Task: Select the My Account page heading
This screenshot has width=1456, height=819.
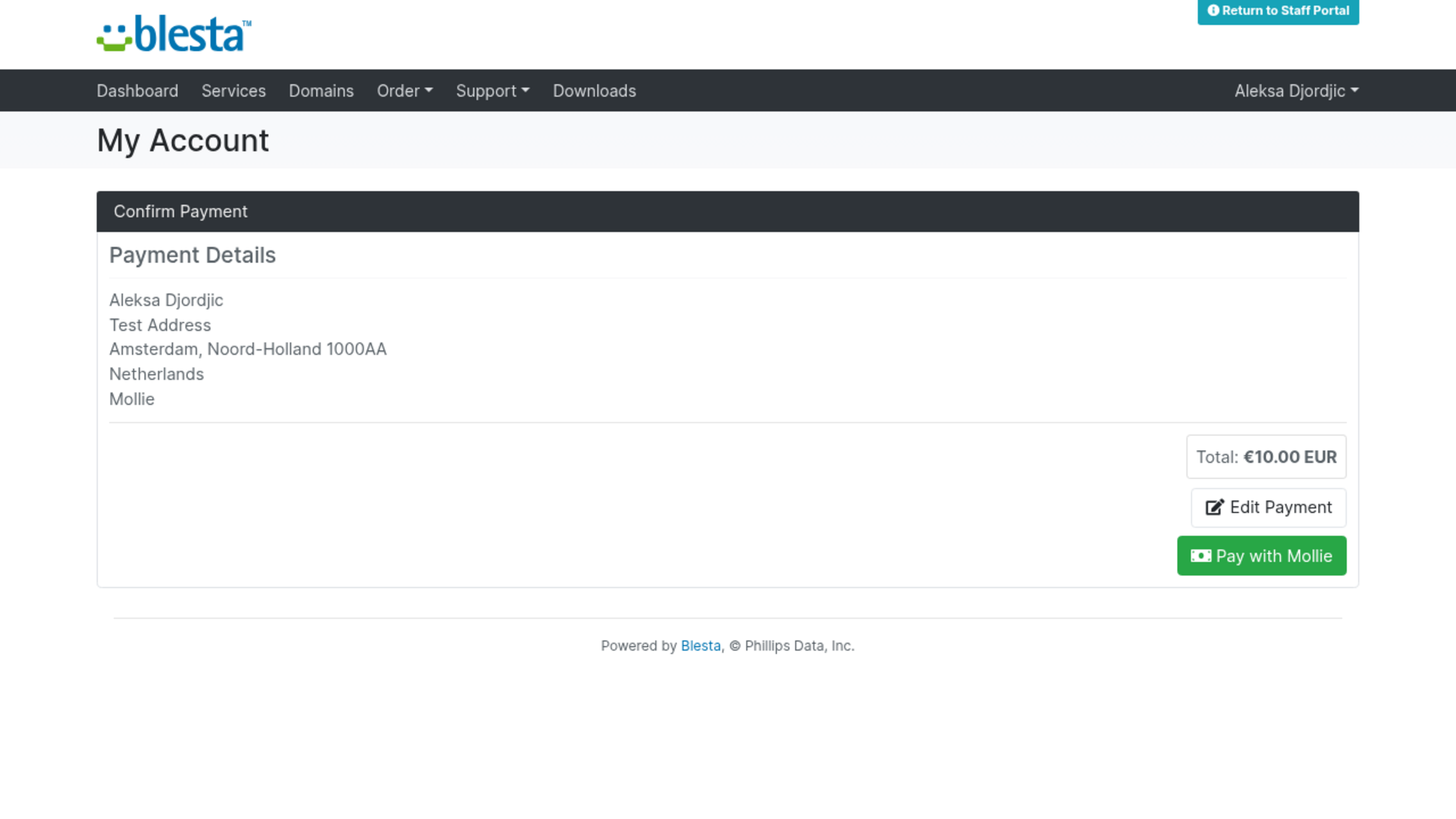Action: [x=183, y=141]
